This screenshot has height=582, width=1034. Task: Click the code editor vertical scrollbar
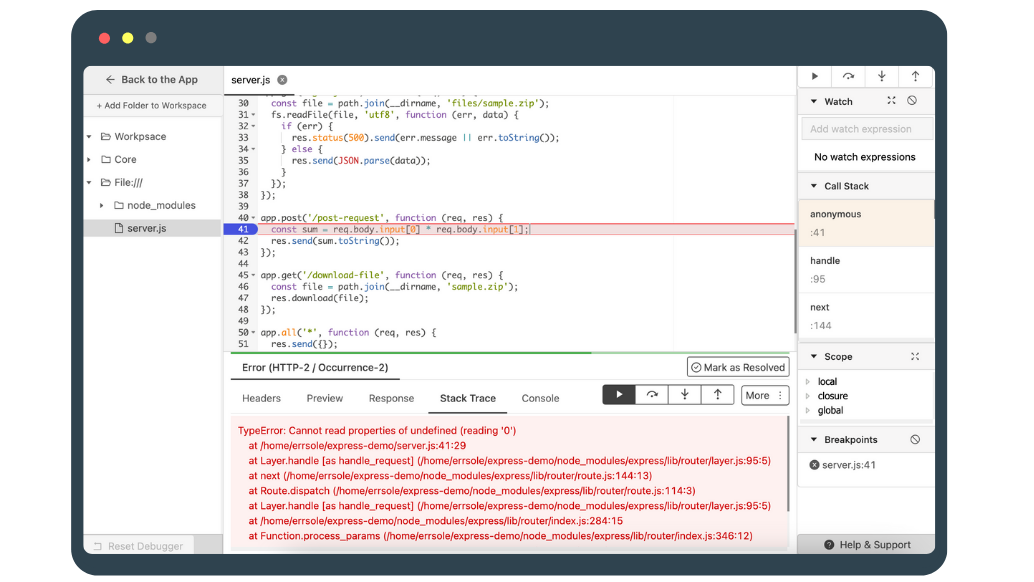coord(794,280)
